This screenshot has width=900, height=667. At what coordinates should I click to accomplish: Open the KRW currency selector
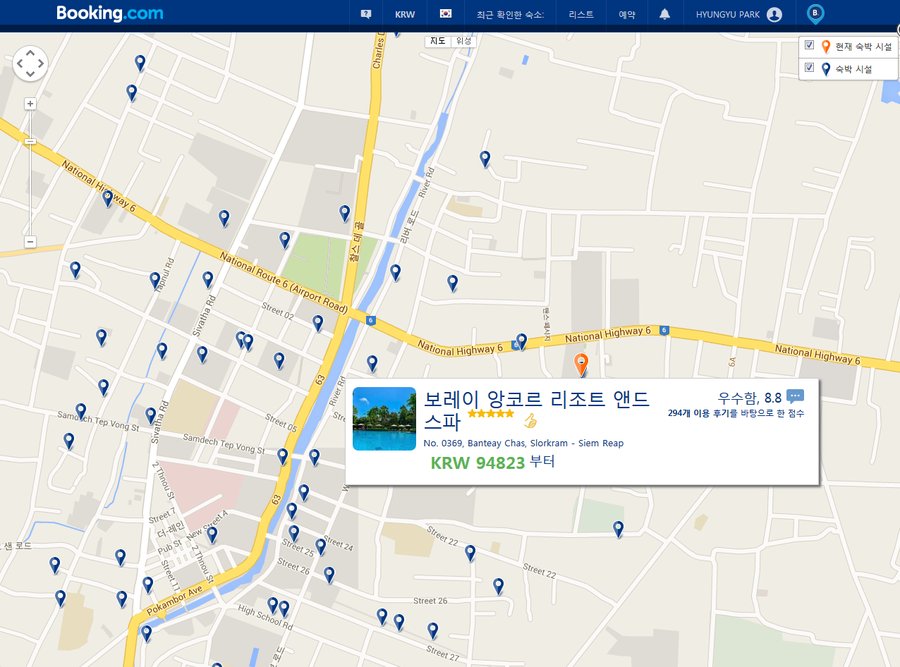click(405, 15)
